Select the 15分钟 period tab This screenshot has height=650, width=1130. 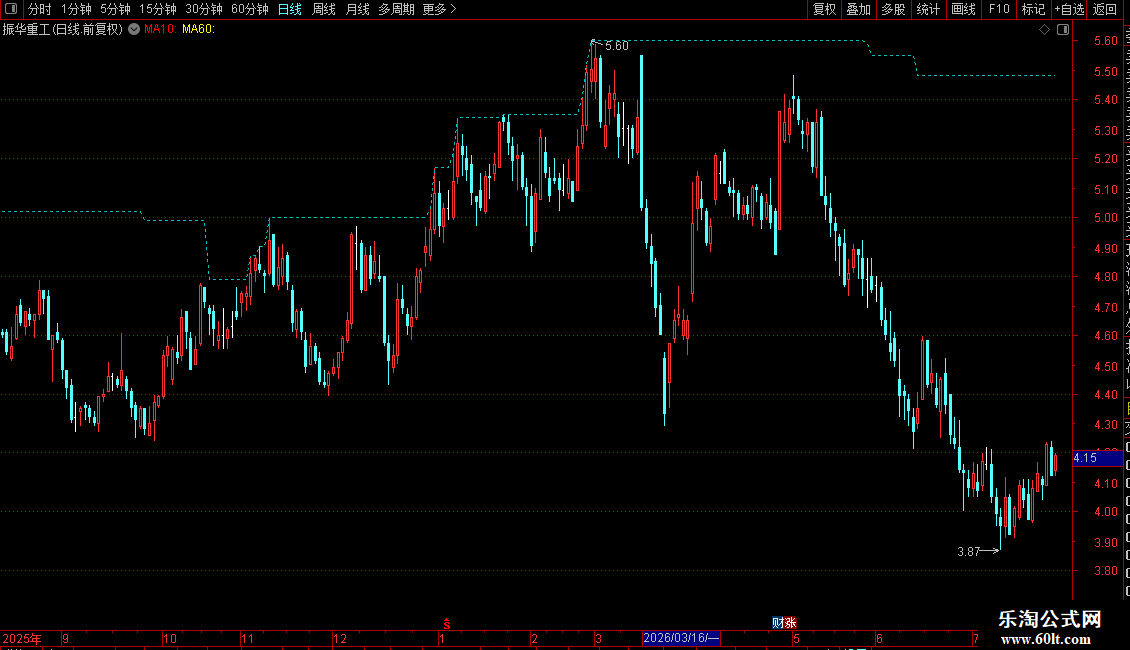click(157, 9)
